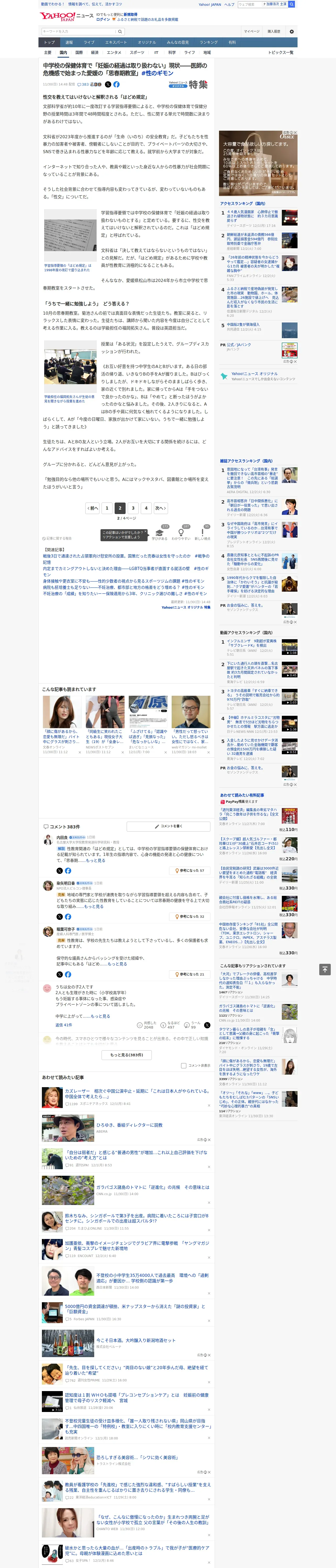Expand 染矢明日香's comment with もっと見る

[x=93, y=907]
